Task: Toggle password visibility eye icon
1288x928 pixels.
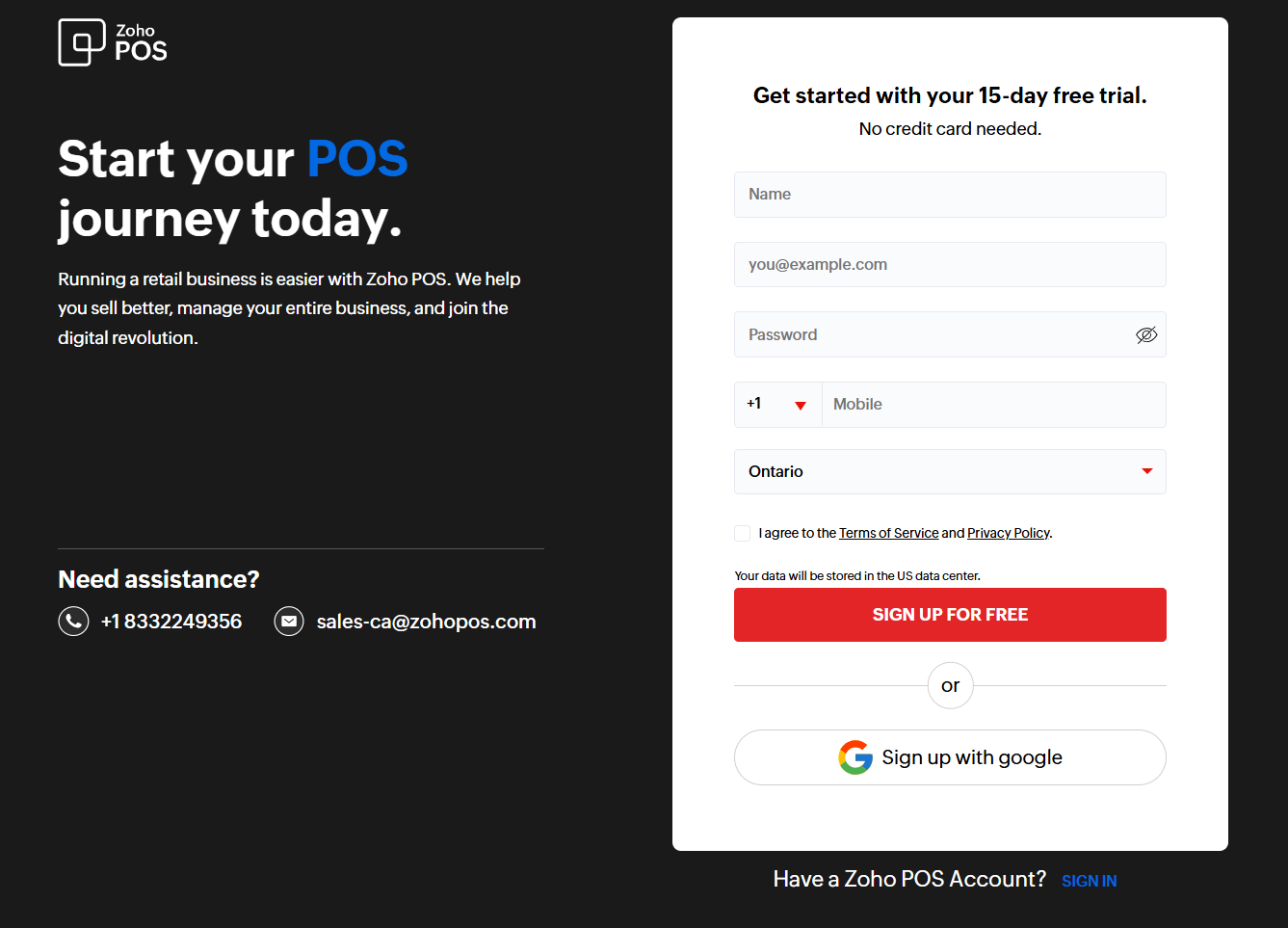Action: 1145,334
